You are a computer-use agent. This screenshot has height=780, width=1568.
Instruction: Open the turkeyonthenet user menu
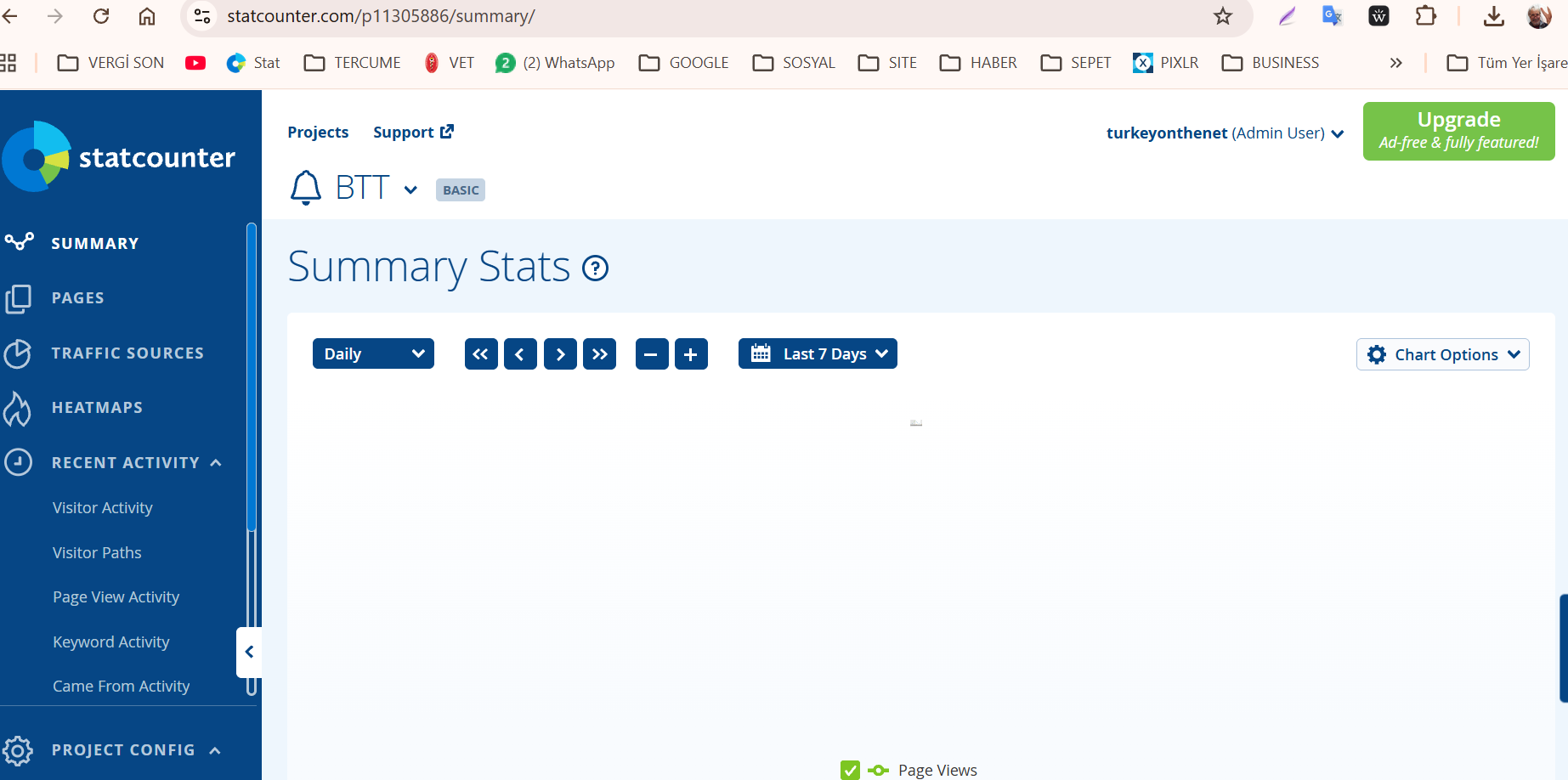(1225, 133)
